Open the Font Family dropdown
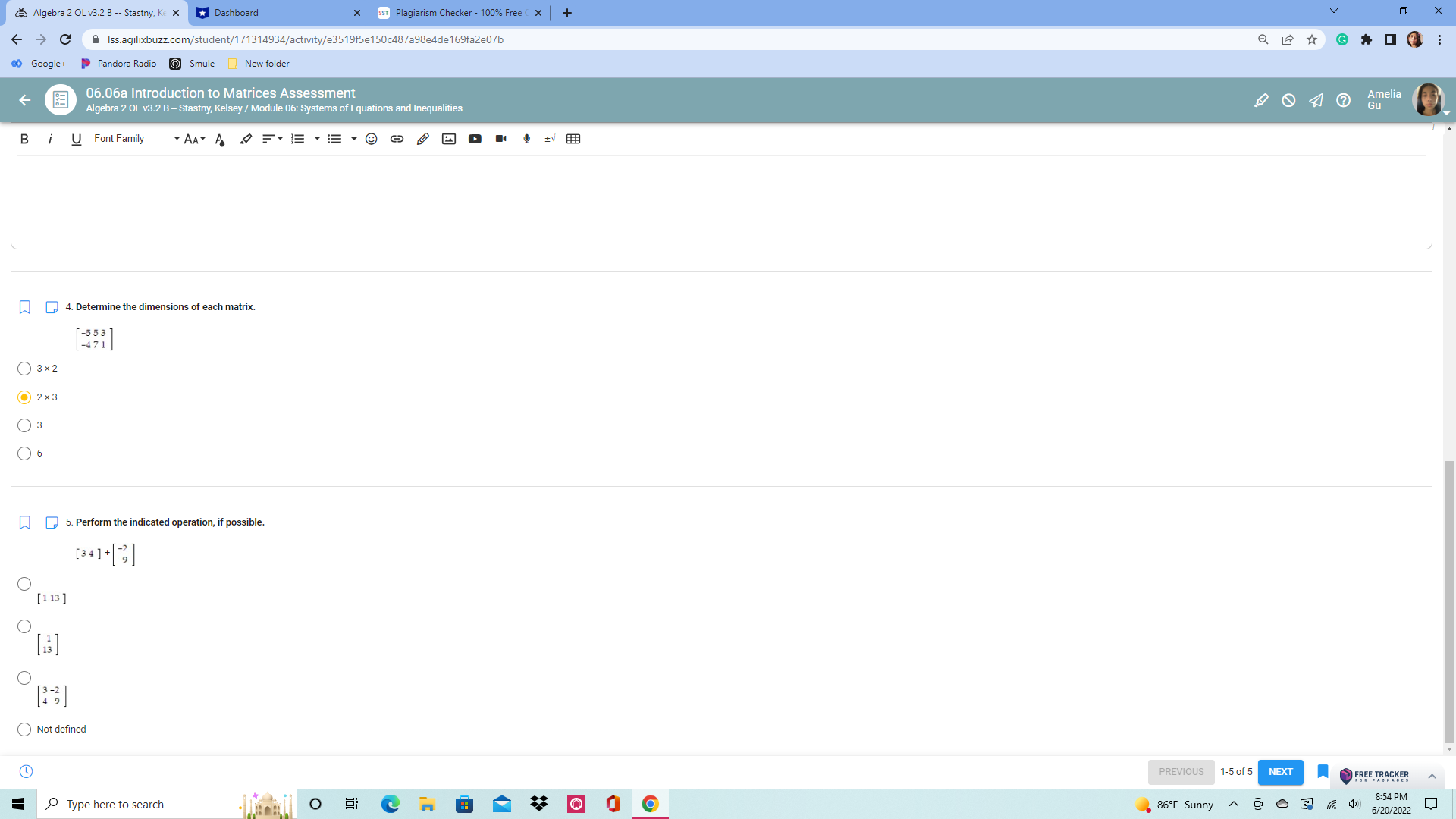 click(136, 139)
